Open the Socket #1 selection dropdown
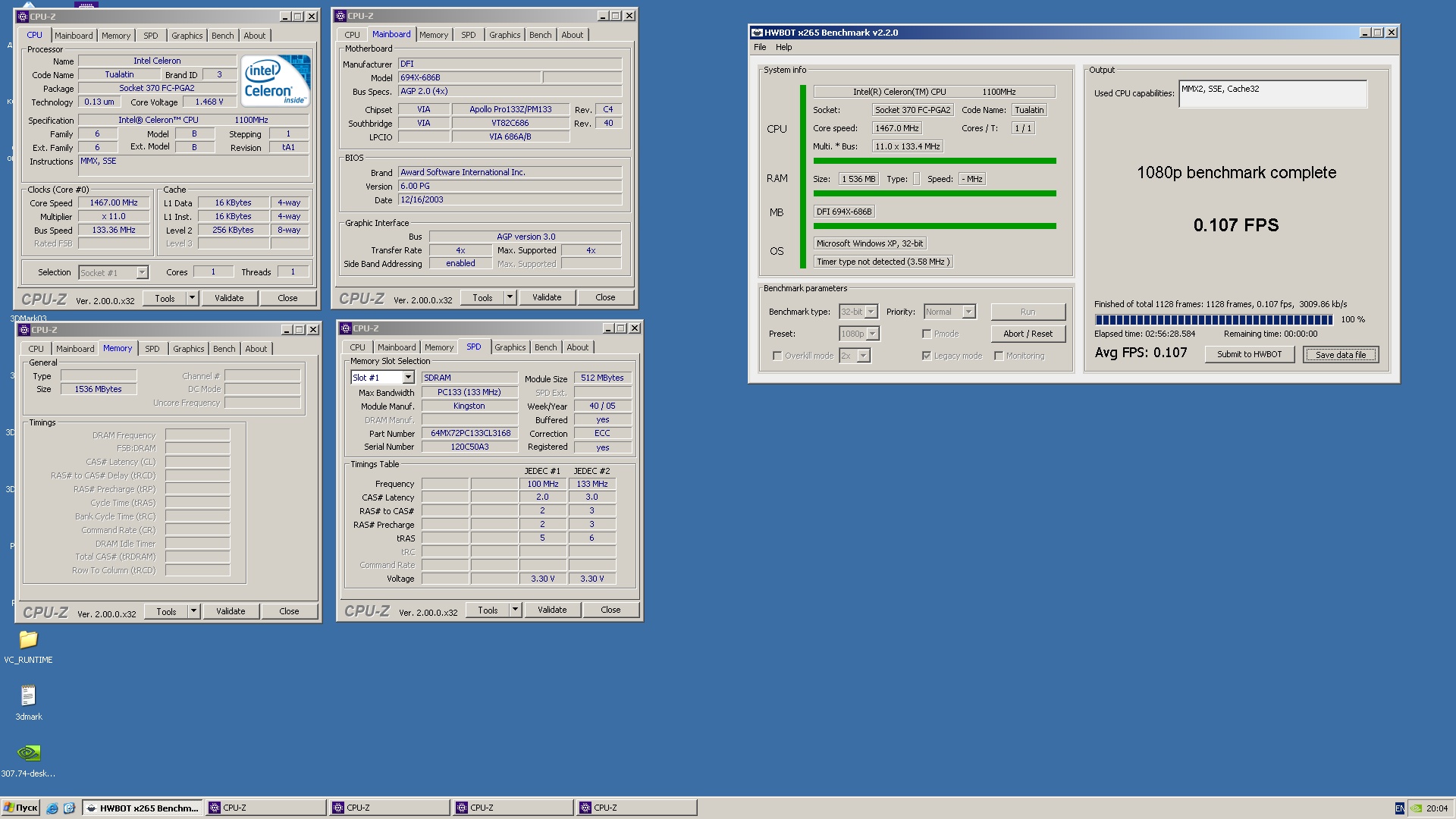Screen dimensions: 1456x819 coord(142,273)
